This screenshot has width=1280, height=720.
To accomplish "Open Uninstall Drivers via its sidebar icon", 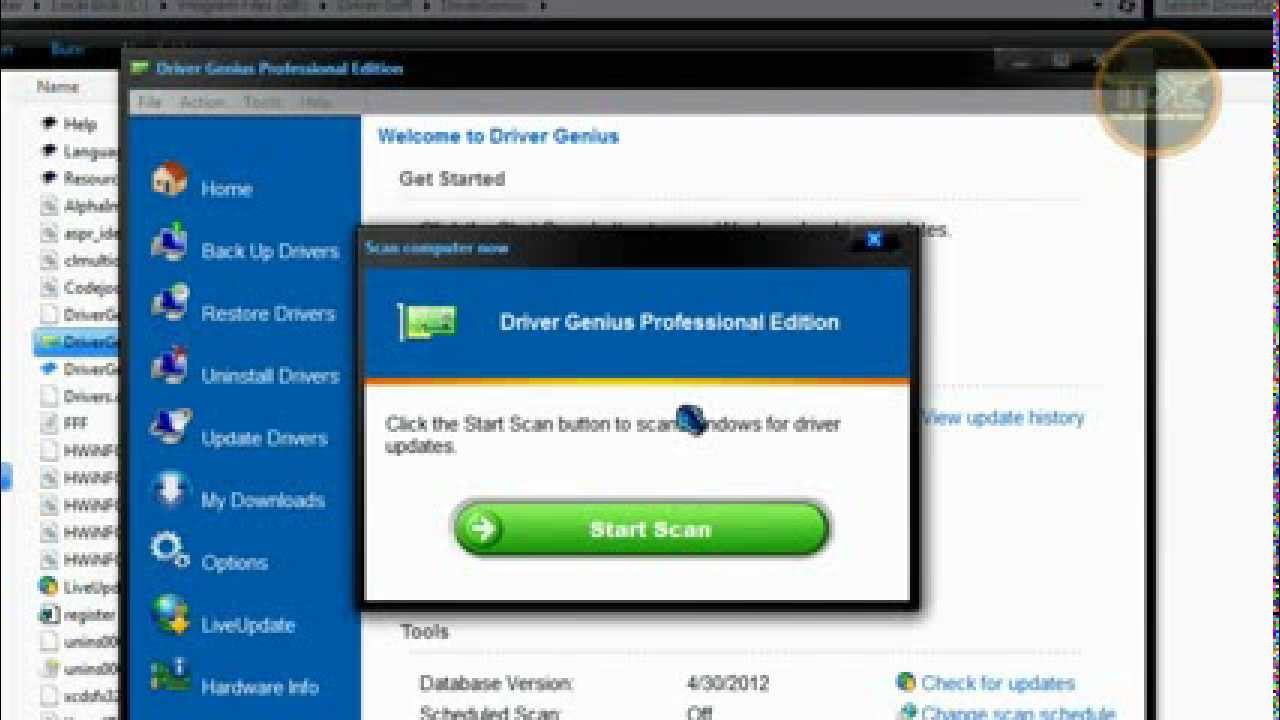I will click(170, 368).
